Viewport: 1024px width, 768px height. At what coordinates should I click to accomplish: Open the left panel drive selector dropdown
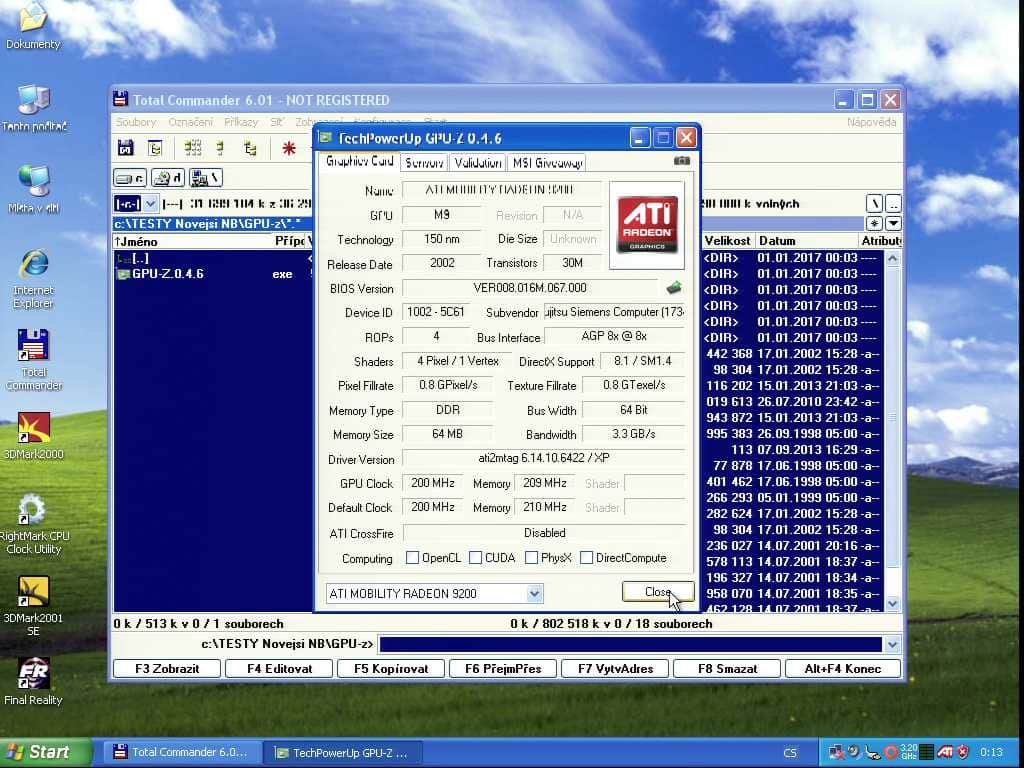click(150, 204)
